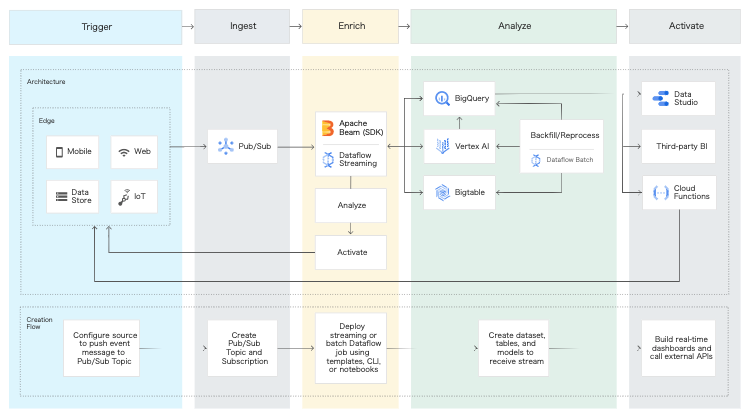Click the IoT sensor icon

coord(124,197)
